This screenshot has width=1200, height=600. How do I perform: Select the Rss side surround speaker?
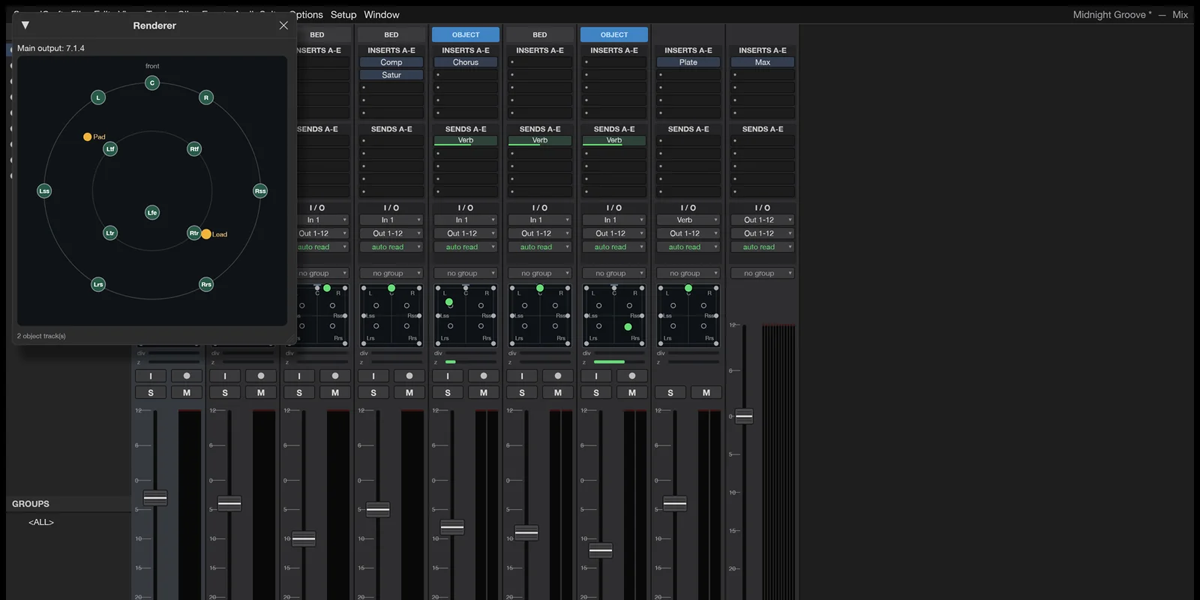pyautogui.click(x=260, y=190)
